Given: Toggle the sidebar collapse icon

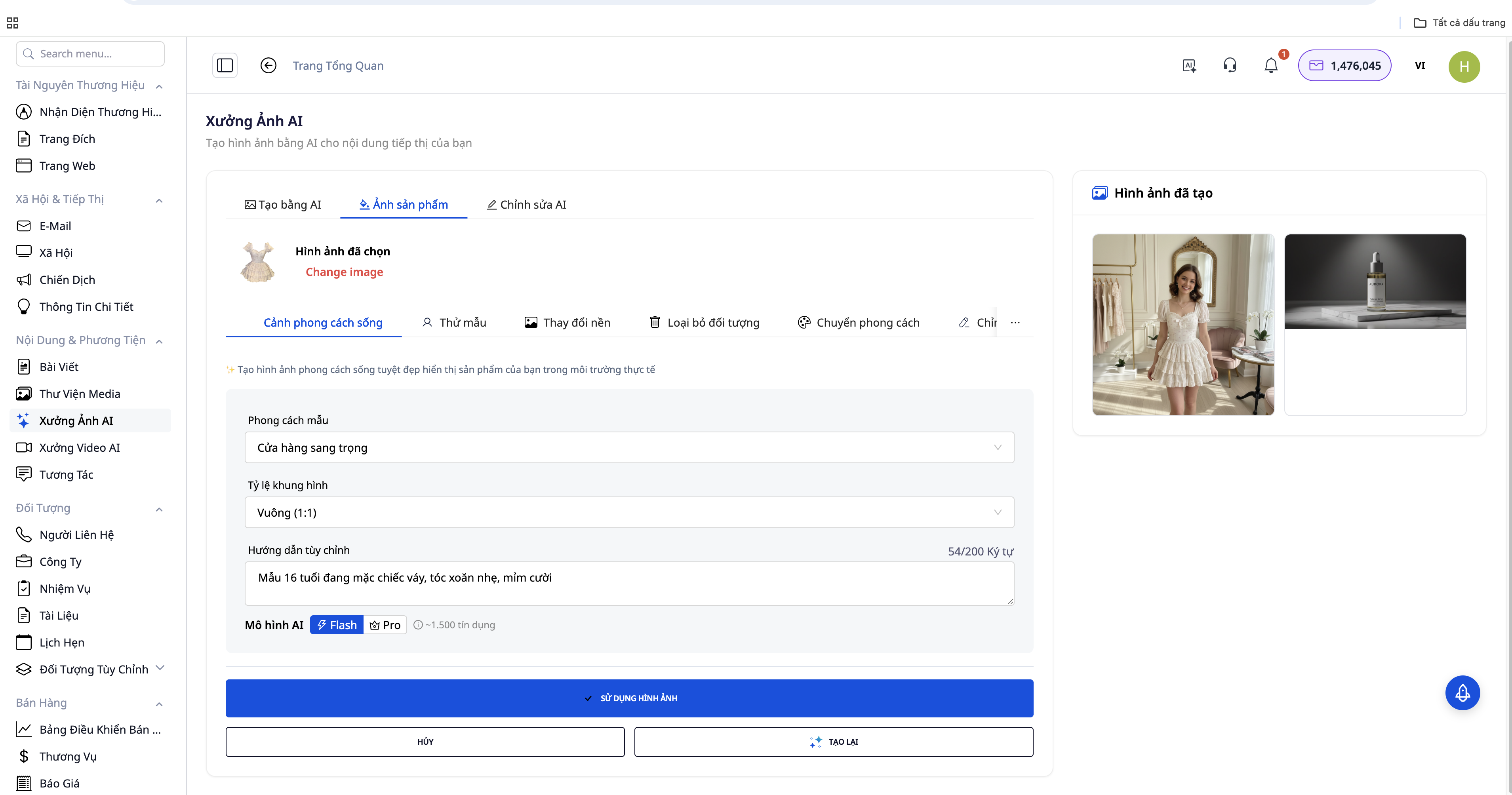Looking at the screenshot, I should (225, 65).
